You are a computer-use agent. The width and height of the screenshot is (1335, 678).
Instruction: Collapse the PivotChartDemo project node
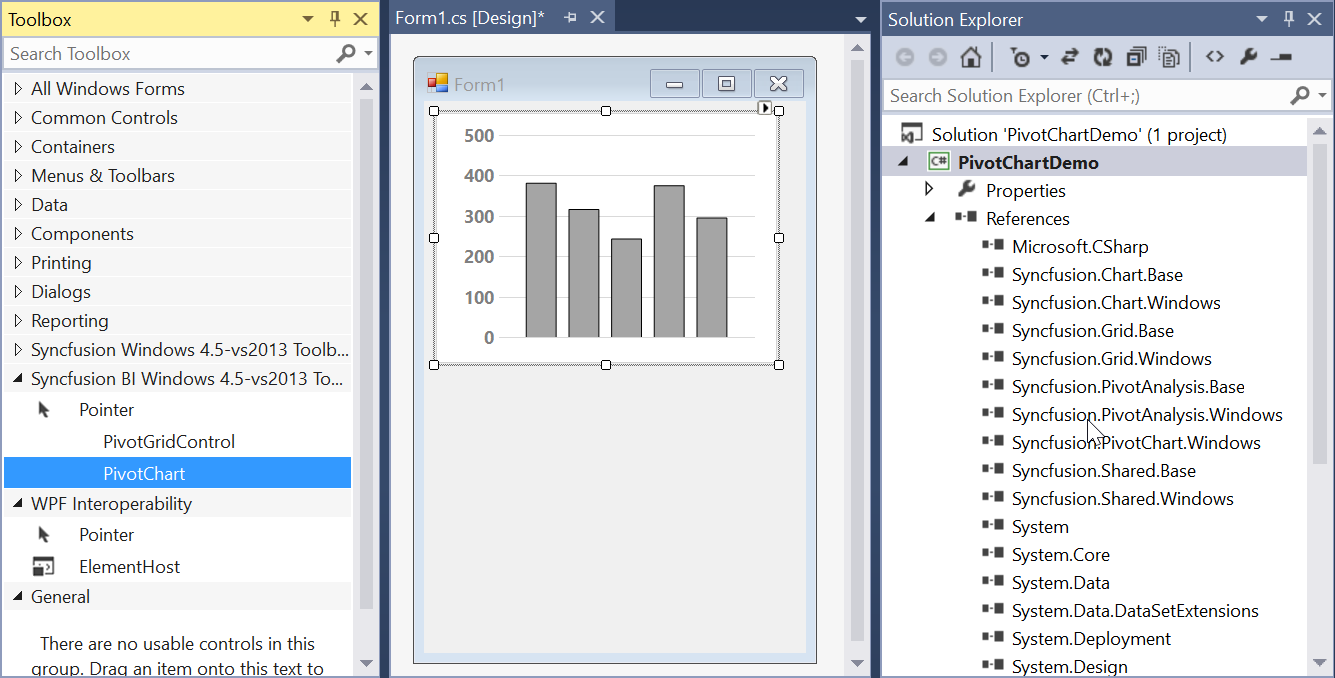point(905,162)
